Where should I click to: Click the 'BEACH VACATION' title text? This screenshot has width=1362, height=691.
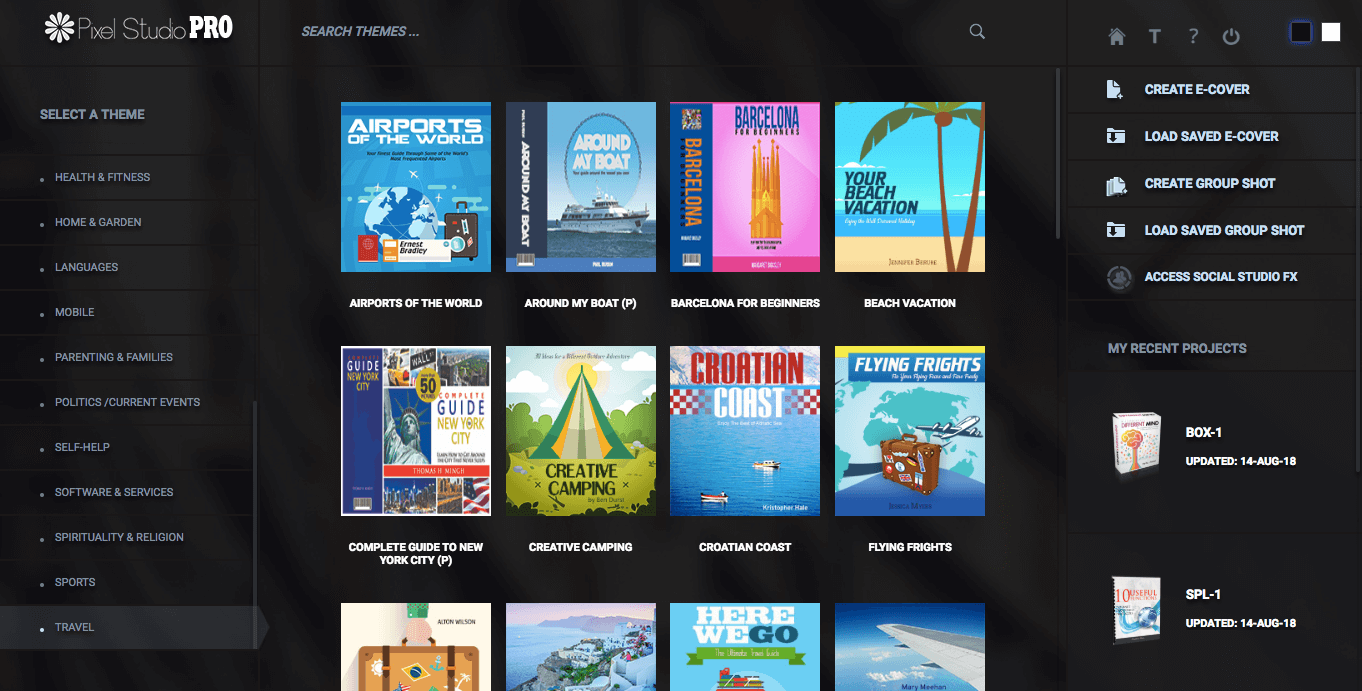(910, 303)
